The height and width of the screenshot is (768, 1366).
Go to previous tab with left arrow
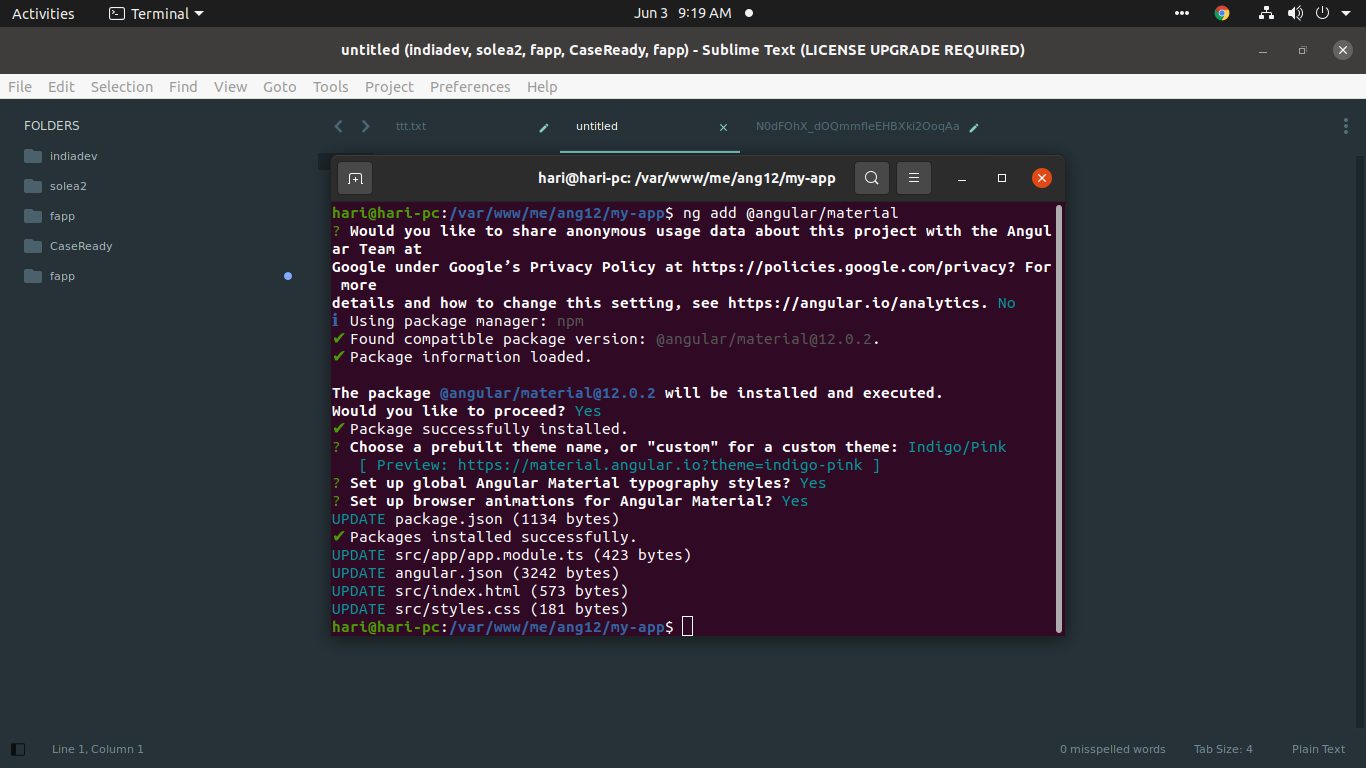tap(338, 126)
